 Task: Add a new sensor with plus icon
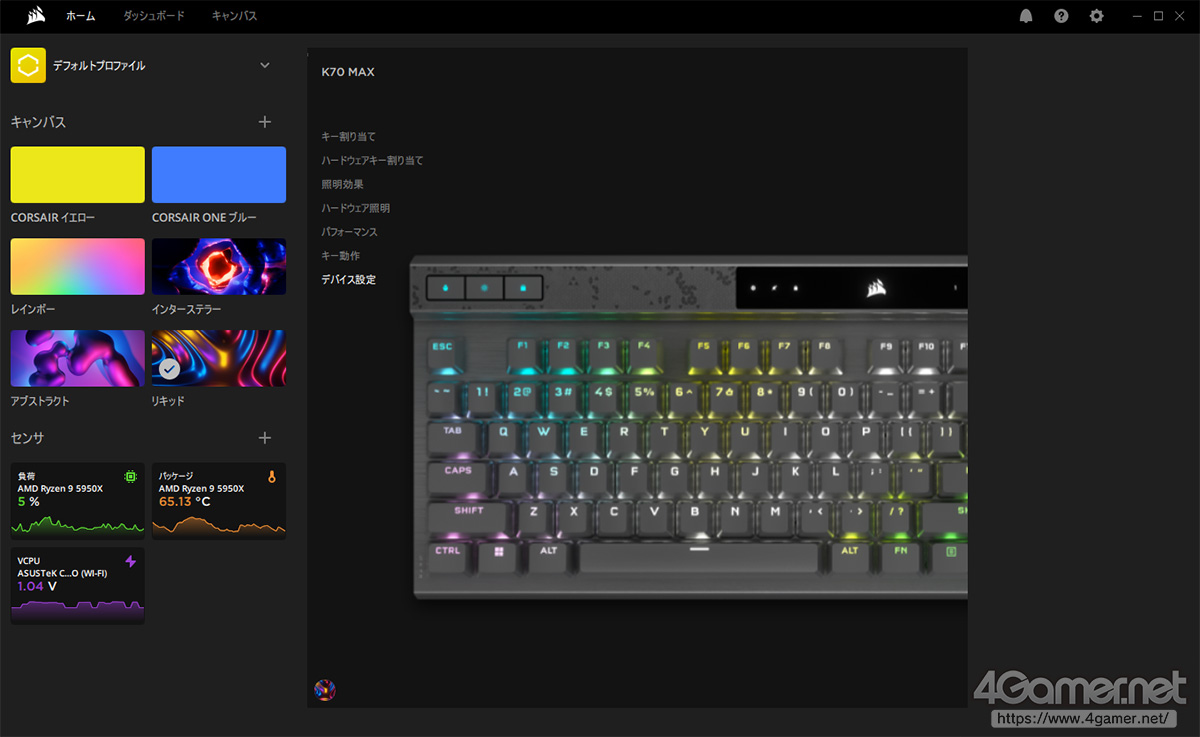click(x=265, y=438)
